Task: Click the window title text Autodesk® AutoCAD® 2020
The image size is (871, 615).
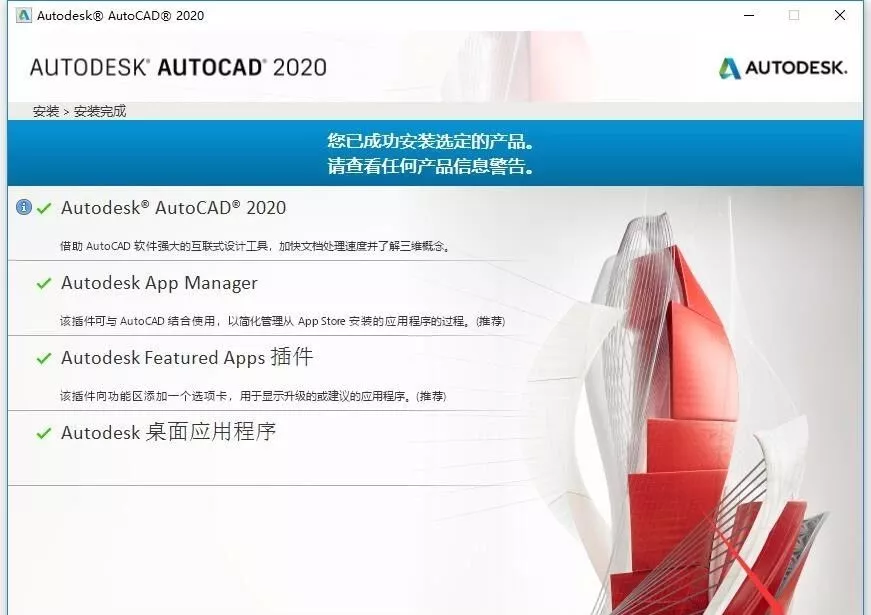Action: 121,16
